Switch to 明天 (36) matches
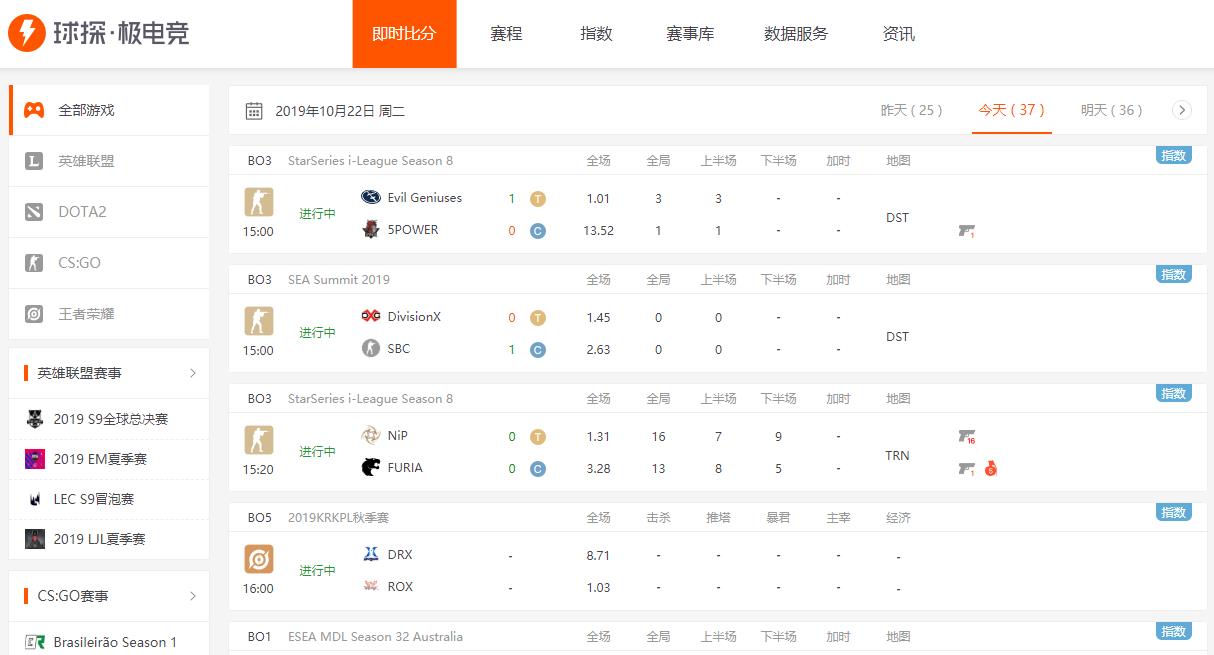Screen dimensions: 1214x655 click(x=1111, y=110)
